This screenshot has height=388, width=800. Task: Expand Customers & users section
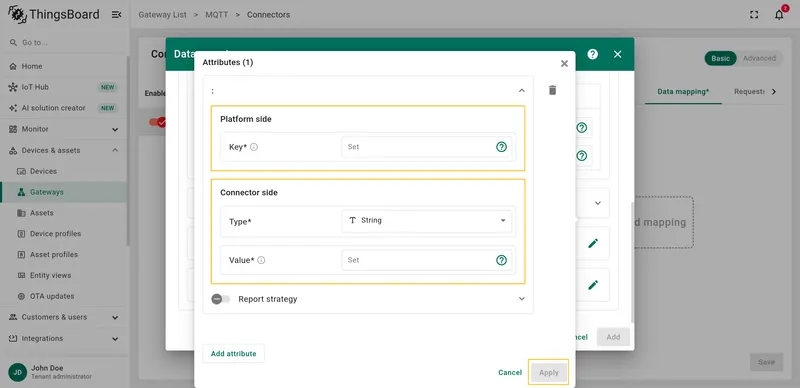point(63,317)
